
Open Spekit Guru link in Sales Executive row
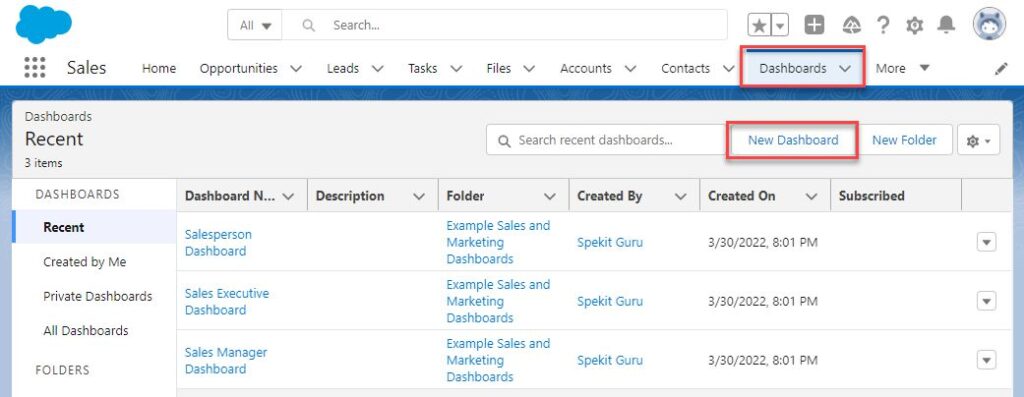pos(610,301)
